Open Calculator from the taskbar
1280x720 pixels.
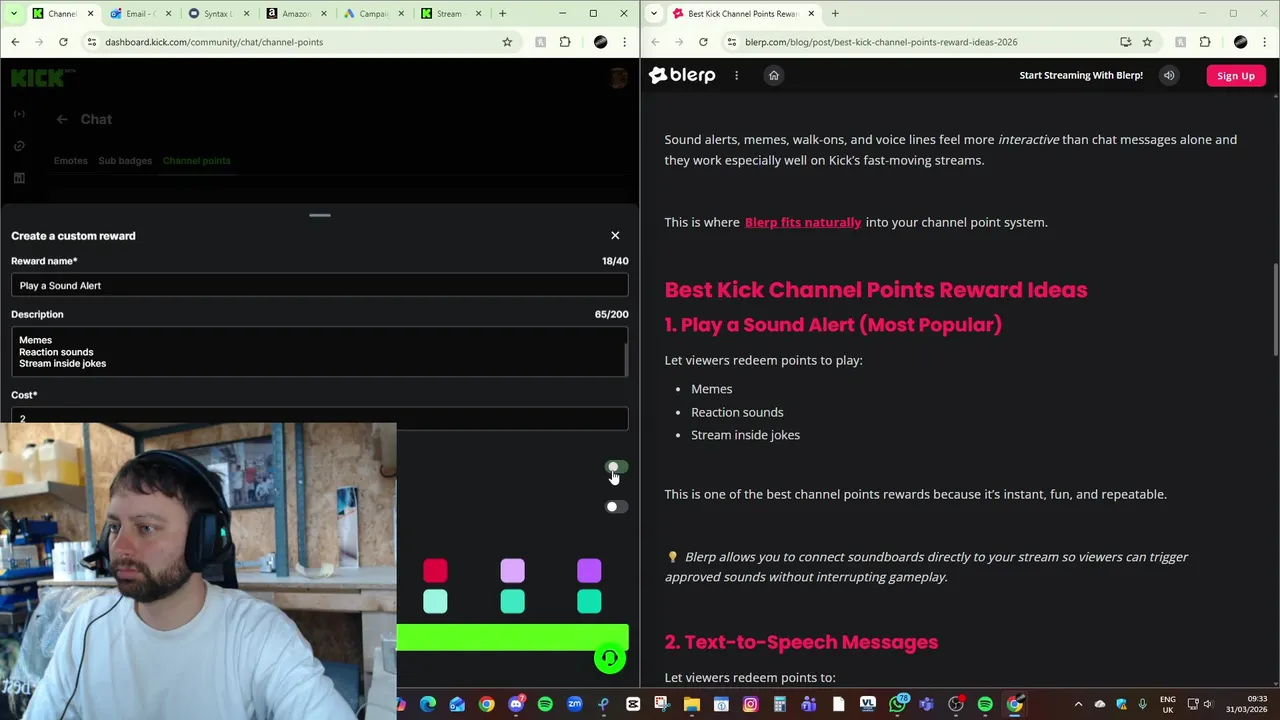779,705
